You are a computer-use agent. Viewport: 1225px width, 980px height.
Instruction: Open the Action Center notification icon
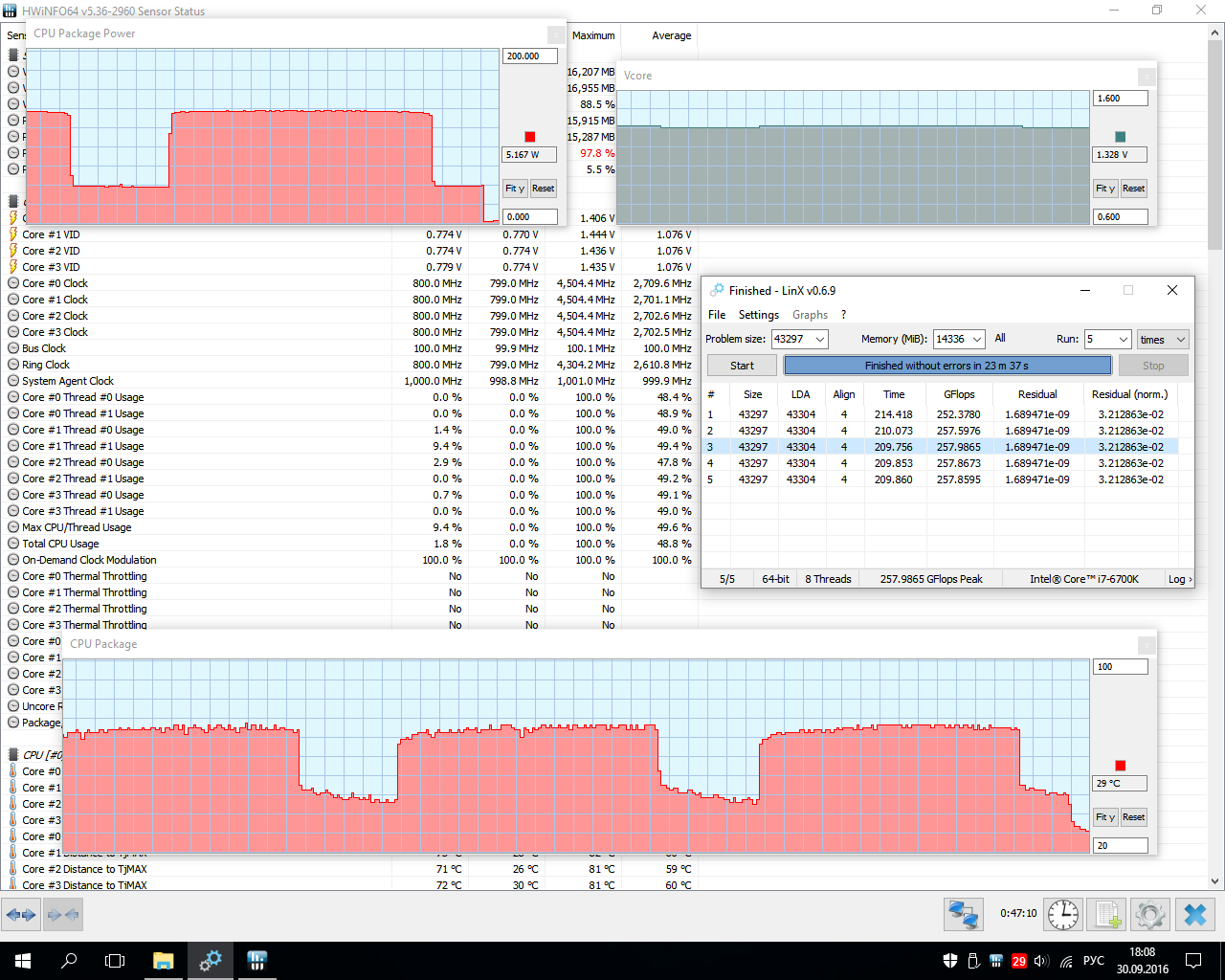click(1193, 961)
